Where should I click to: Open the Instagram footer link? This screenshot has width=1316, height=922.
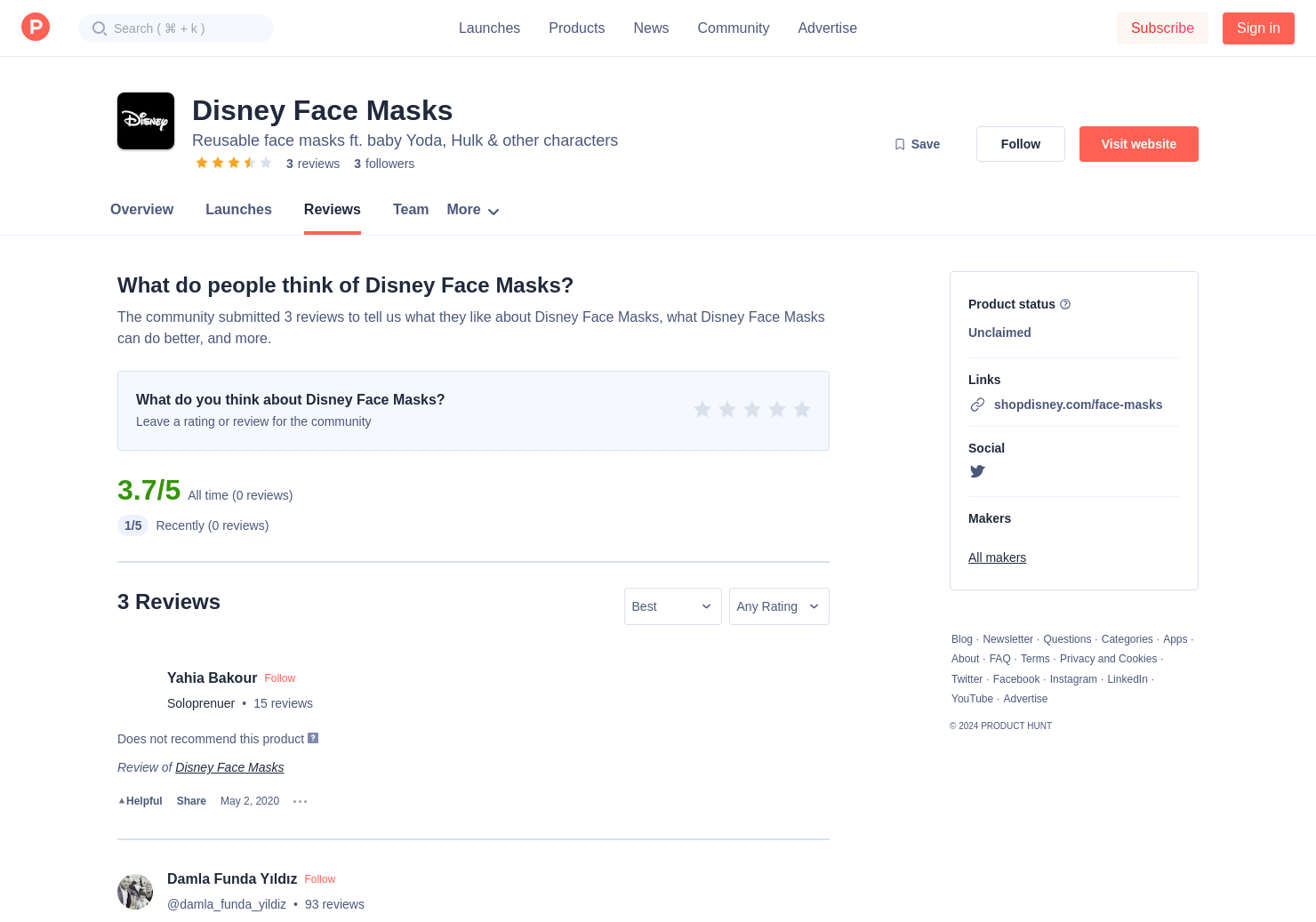click(1073, 679)
